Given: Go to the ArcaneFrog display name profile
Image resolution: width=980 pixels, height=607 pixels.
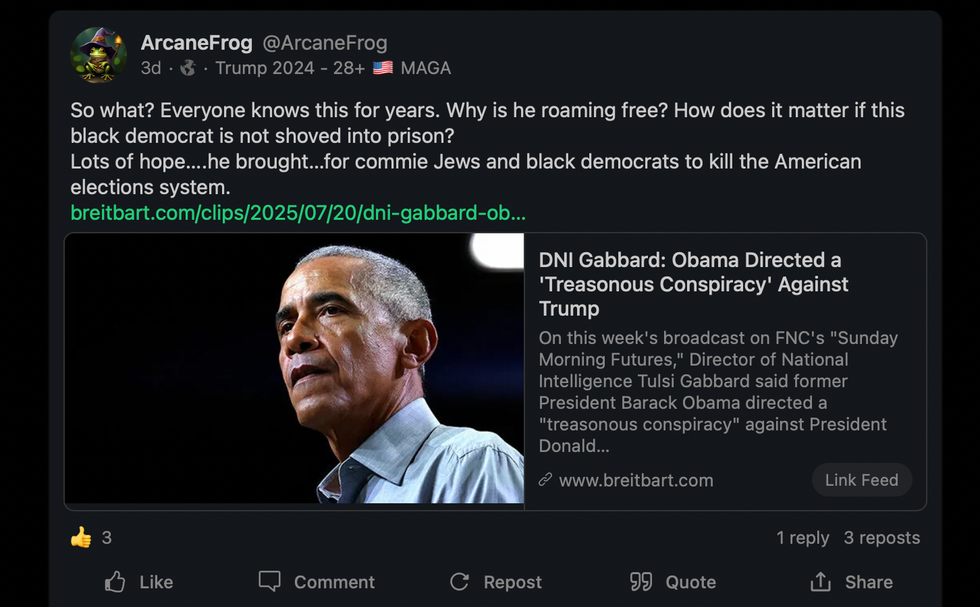Looking at the screenshot, I should (x=196, y=43).
